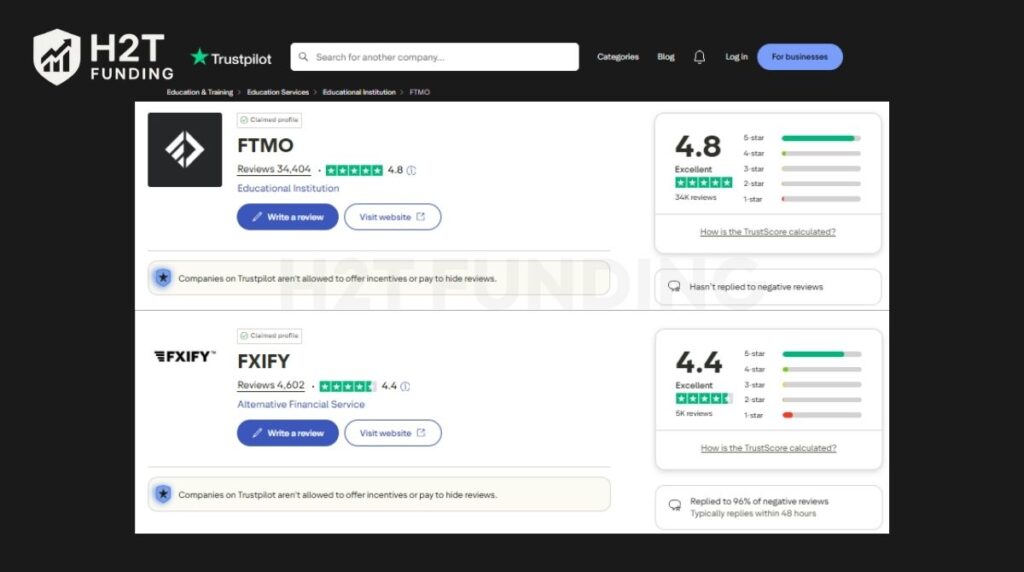Click the FXIFY heading text

pos(263,361)
